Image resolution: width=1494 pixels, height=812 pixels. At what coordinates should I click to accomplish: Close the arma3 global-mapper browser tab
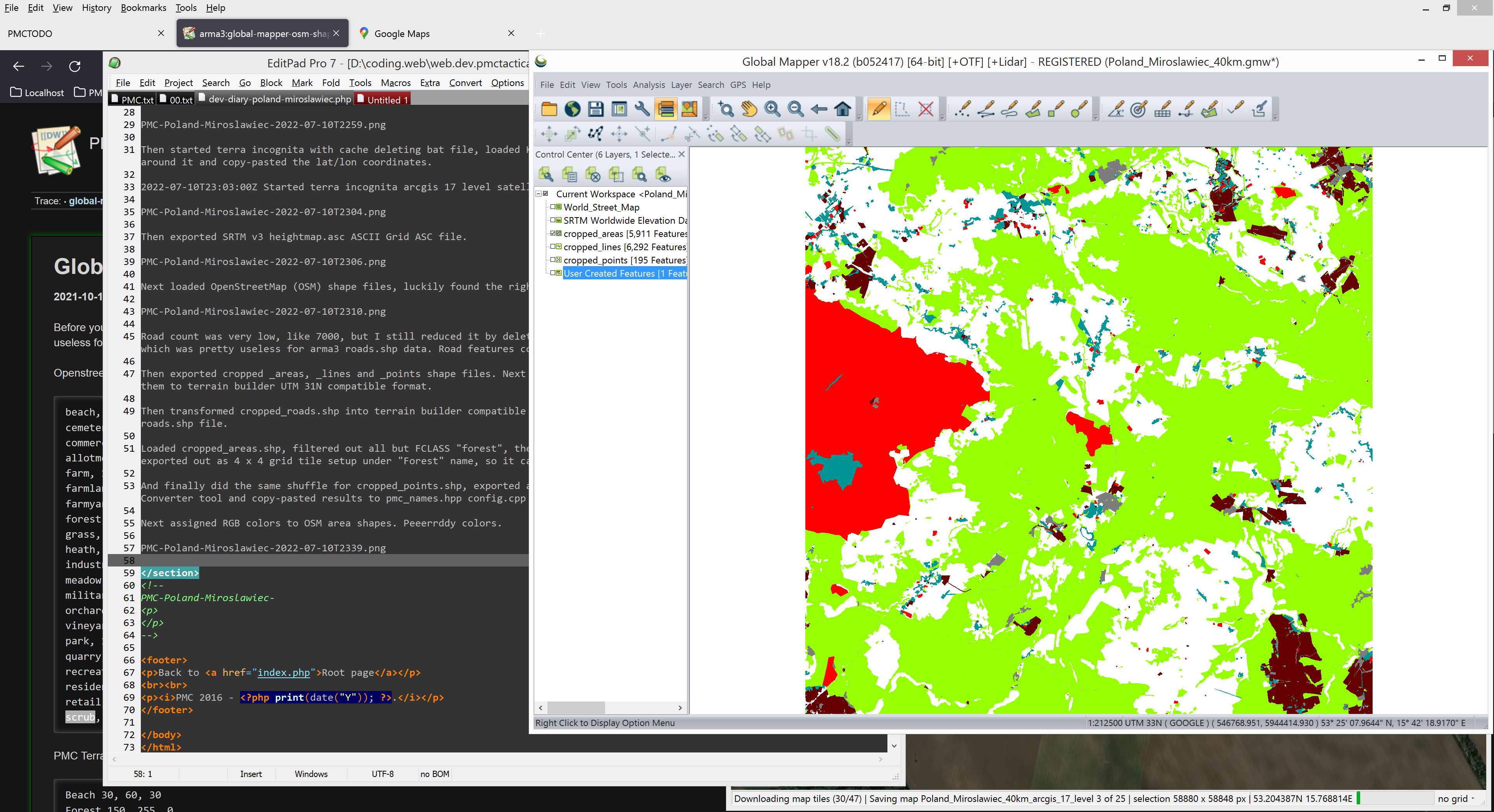click(x=336, y=33)
